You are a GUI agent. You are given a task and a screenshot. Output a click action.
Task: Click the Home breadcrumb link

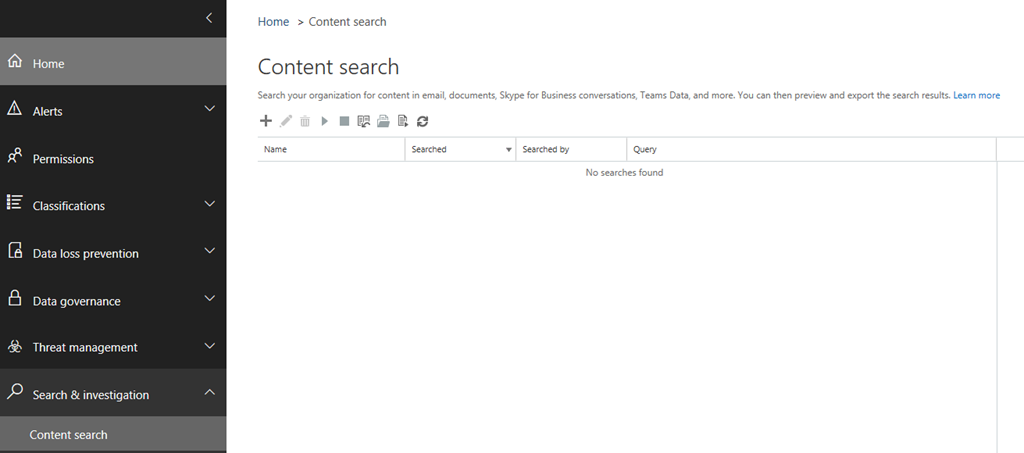point(273,22)
